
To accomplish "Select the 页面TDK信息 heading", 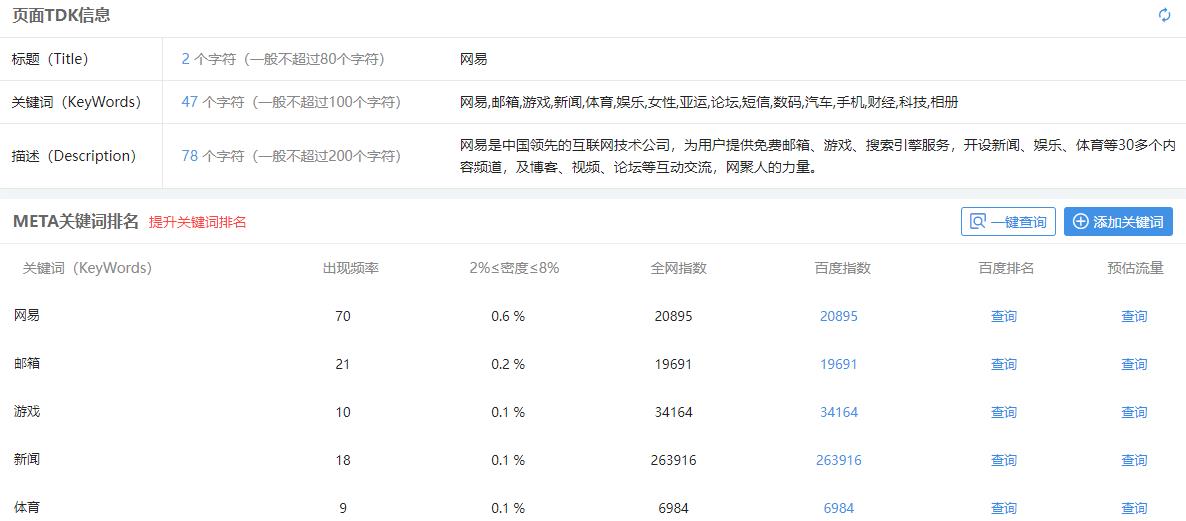I will (62, 15).
